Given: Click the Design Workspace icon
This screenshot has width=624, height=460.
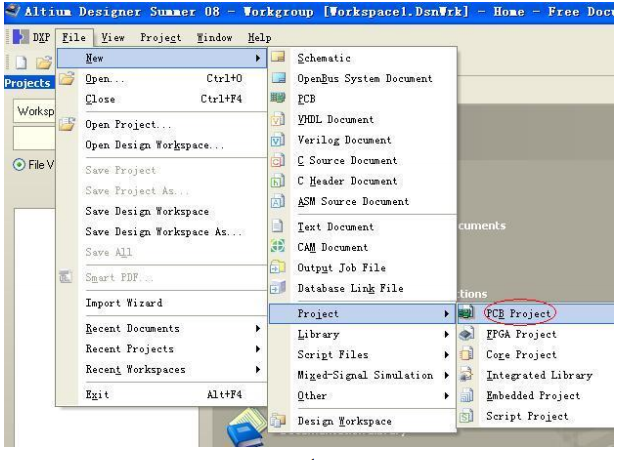Looking at the screenshot, I should [x=278, y=420].
